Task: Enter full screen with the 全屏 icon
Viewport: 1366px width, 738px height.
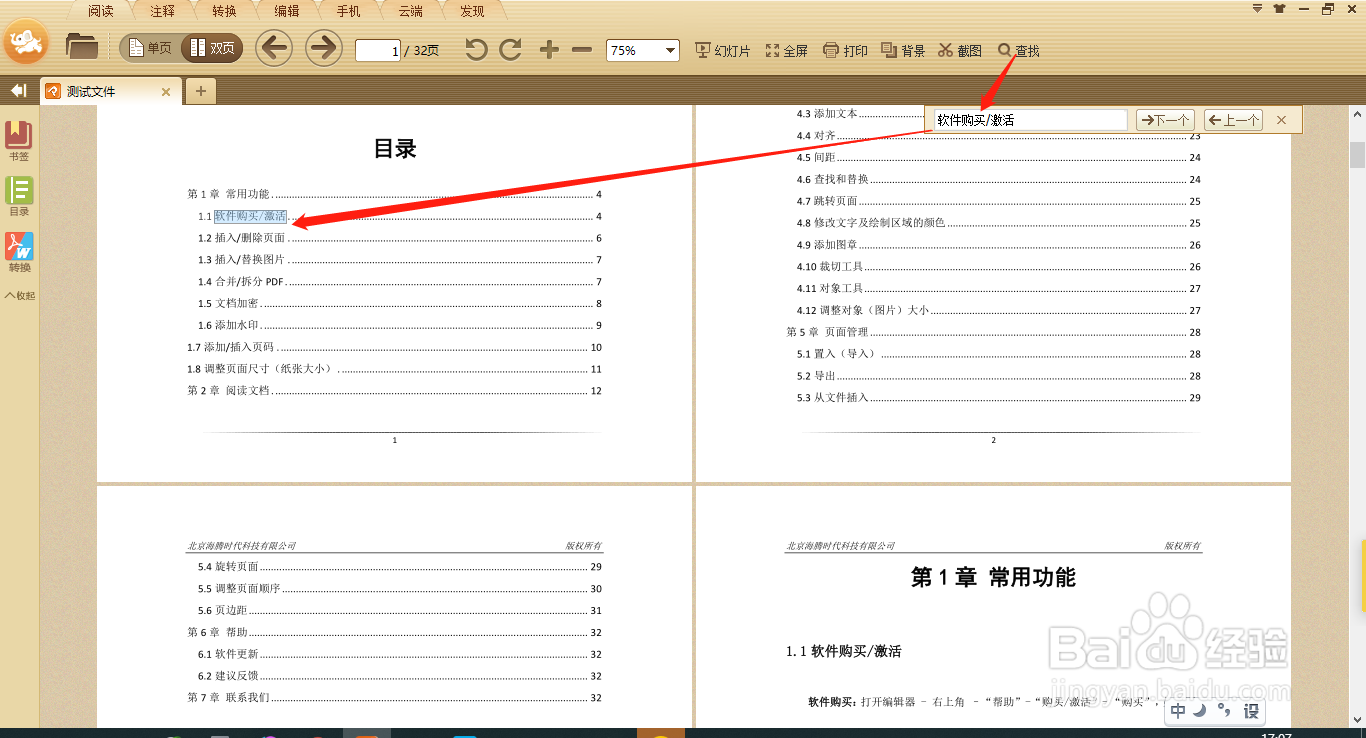Action: (786, 50)
